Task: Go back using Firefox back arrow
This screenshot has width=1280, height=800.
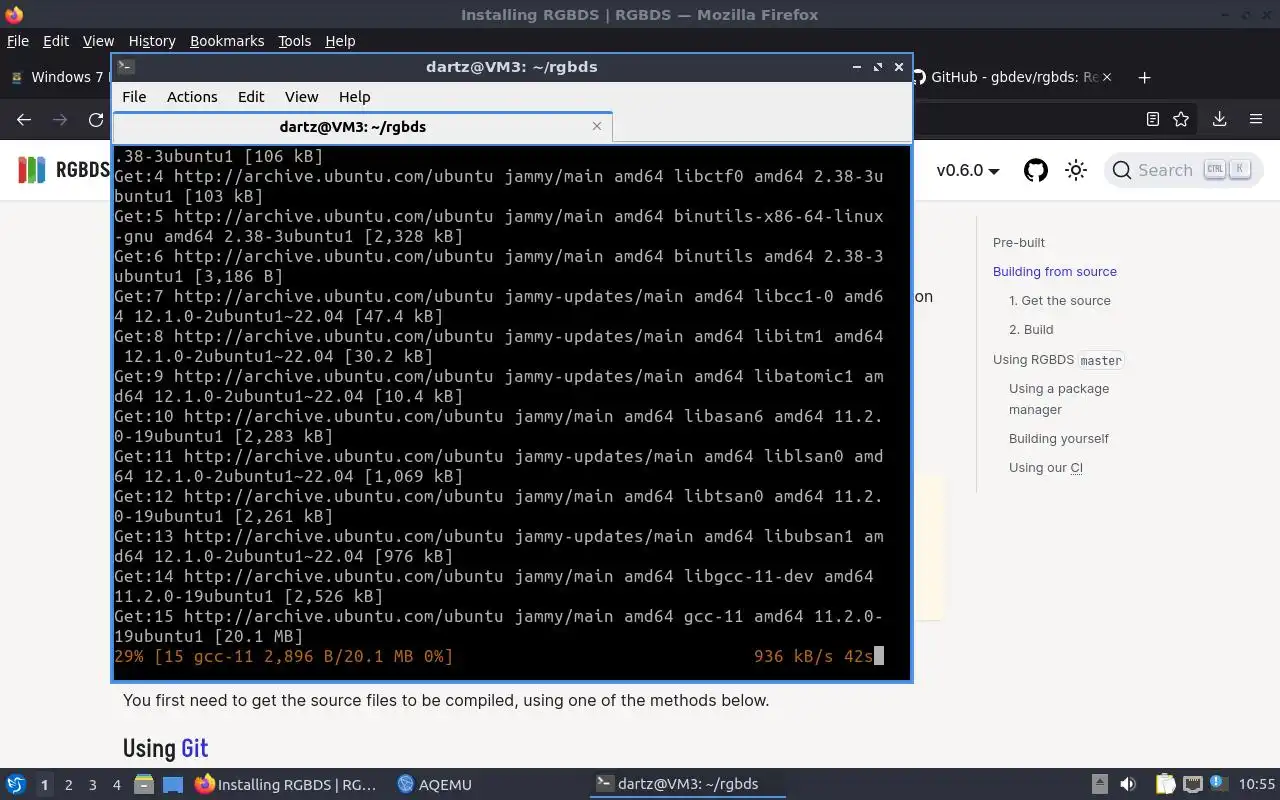Action: [x=24, y=119]
